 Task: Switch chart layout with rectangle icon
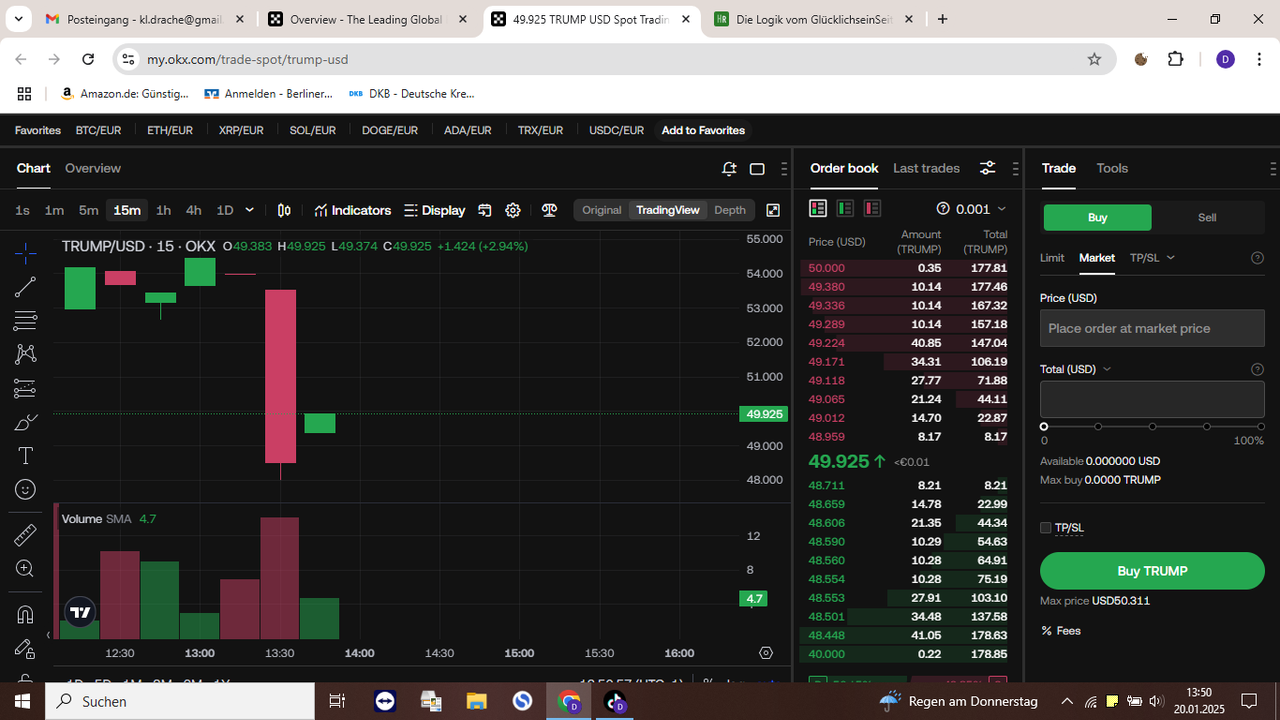pyautogui.click(x=757, y=168)
